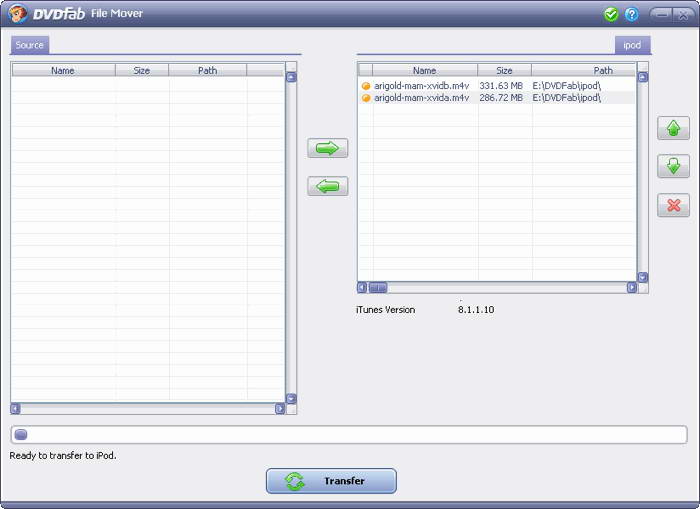The width and height of the screenshot is (700, 509).
Task: Start transfer with the Transfer button
Action: (x=331, y=481)
